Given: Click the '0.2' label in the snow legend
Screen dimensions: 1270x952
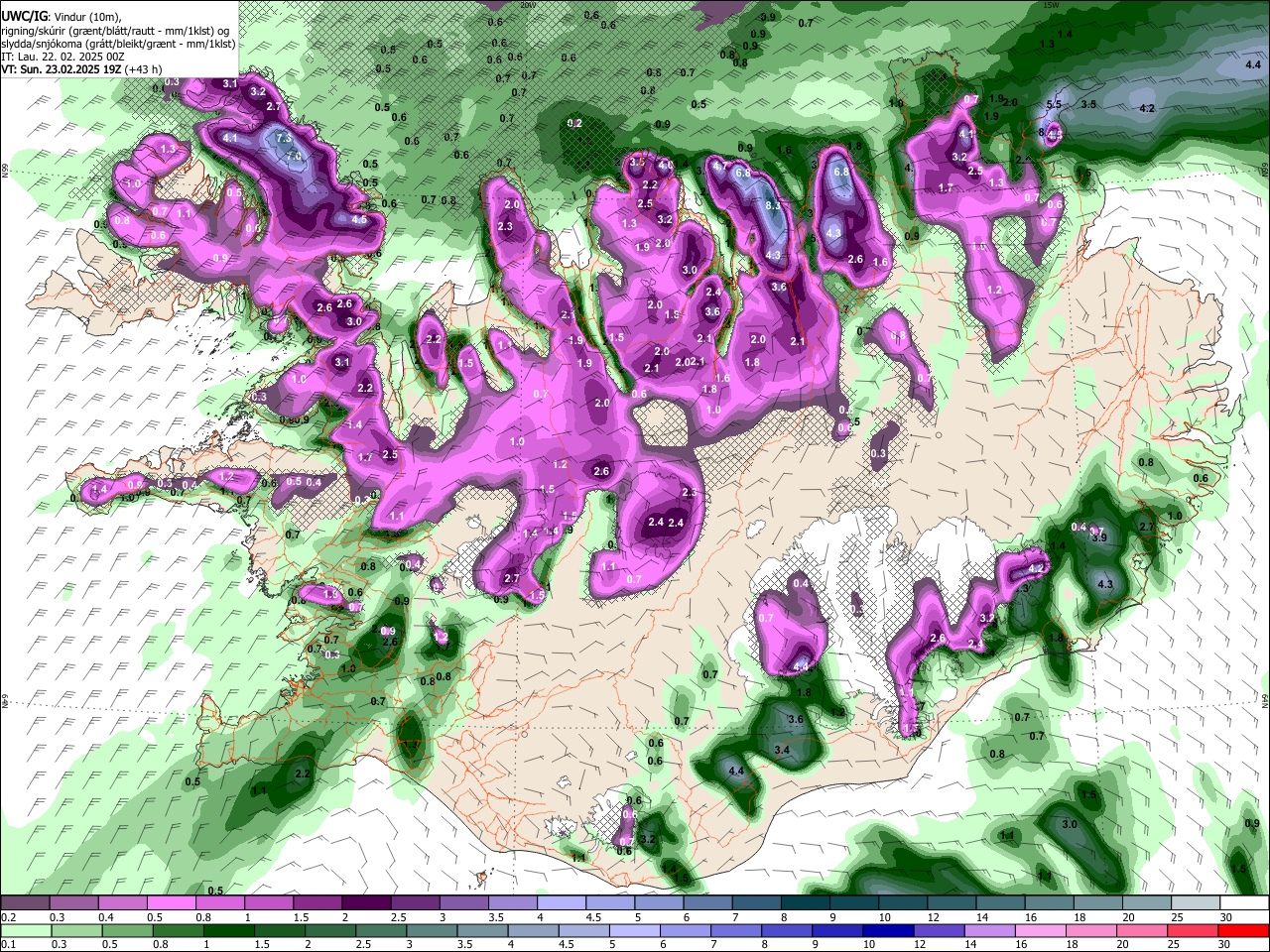Looking at the screenshot, I should (7, 917).
